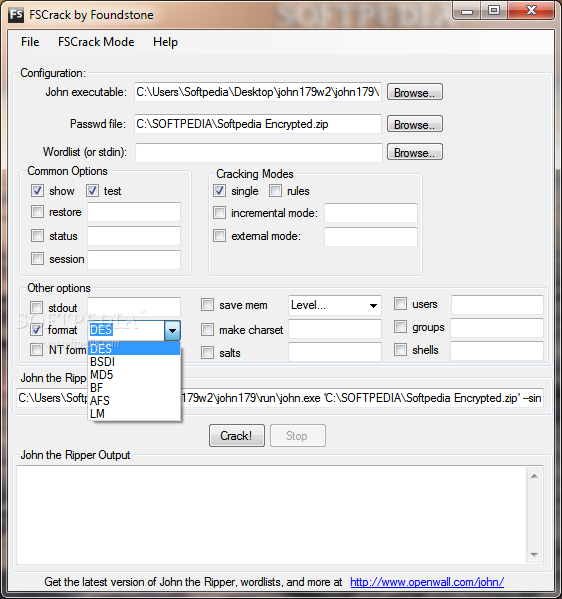This screenshot has width=562, height=599.
Task: Enable the users checkbox
Action: tap(400, 304)
